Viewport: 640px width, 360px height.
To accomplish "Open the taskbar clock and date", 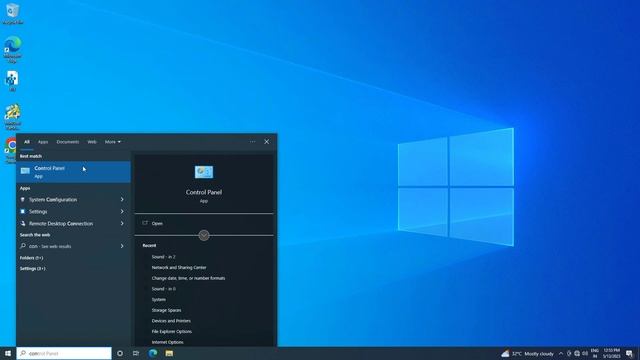I will [611, 353].
